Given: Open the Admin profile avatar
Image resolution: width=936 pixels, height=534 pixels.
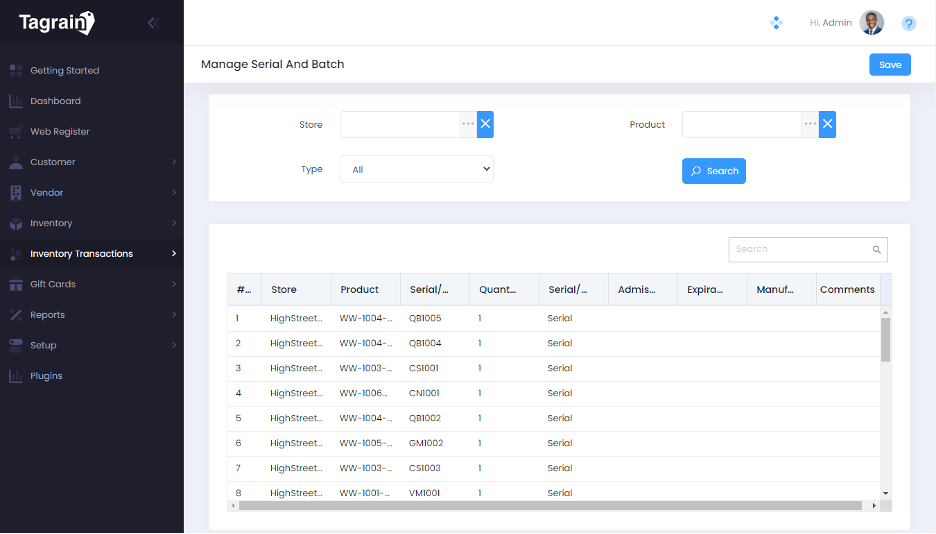Looking at the screenshot, I should [872, 23].
